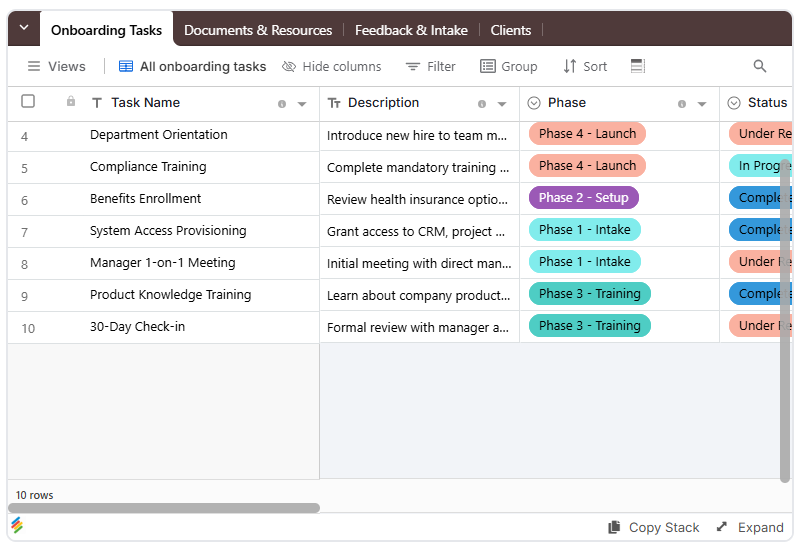This screenshot has height=553, width=804.
Task: Click the grid view icon
Action: 126,66
